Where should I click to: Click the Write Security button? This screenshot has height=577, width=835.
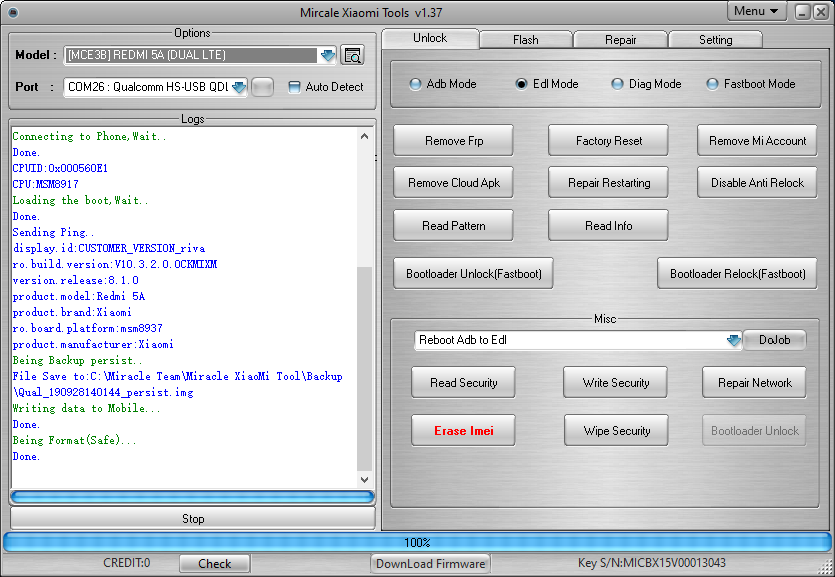616,382
